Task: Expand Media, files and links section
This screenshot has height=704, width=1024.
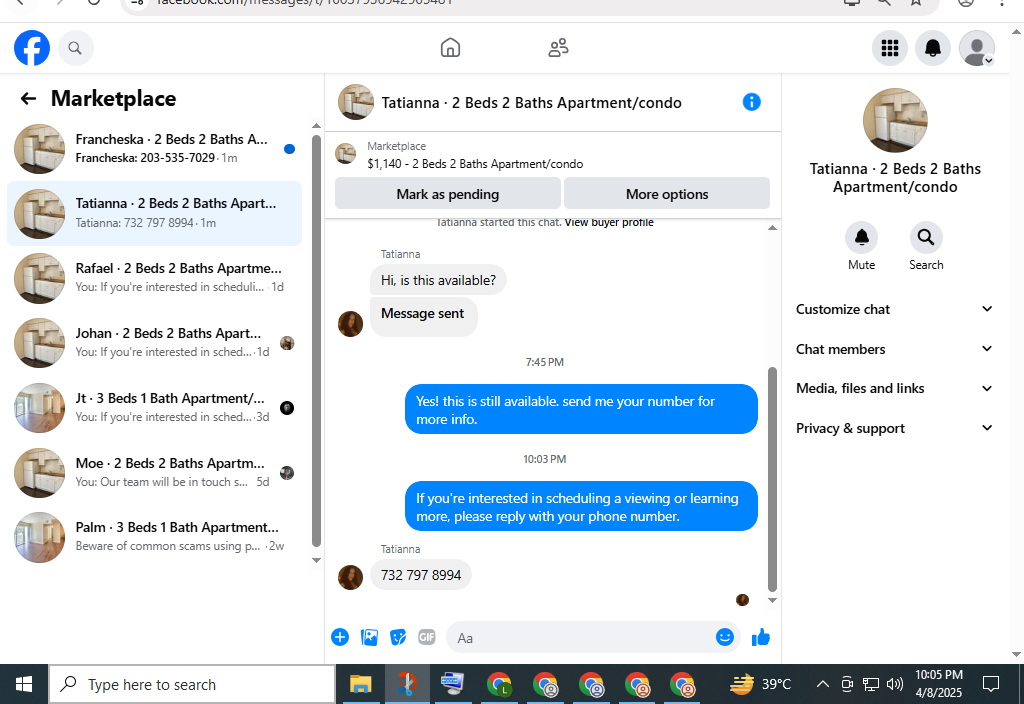Action: [x=894, y=388]
